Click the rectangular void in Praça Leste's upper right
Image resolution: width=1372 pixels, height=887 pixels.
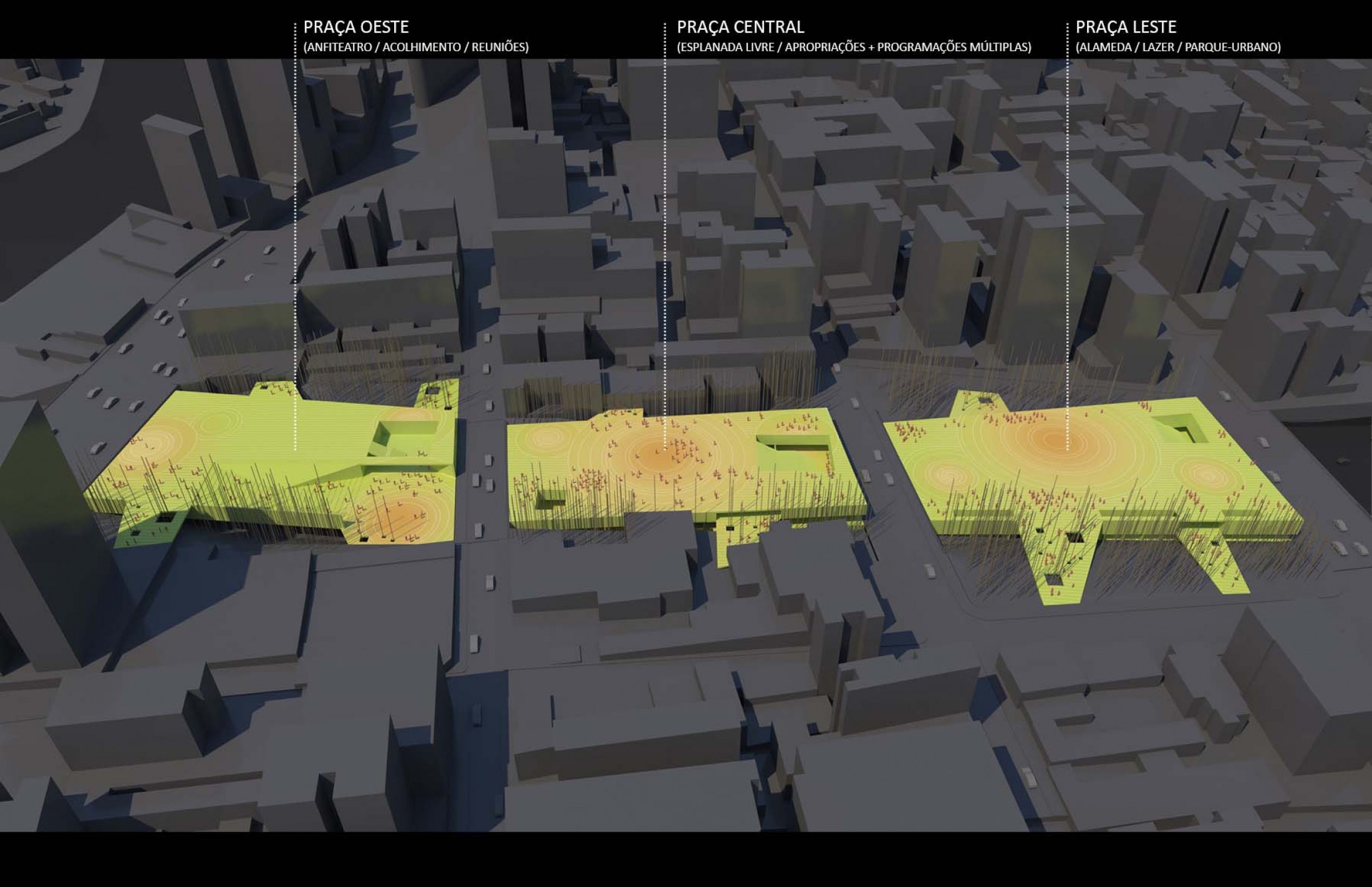click(x=1179, y=429)
